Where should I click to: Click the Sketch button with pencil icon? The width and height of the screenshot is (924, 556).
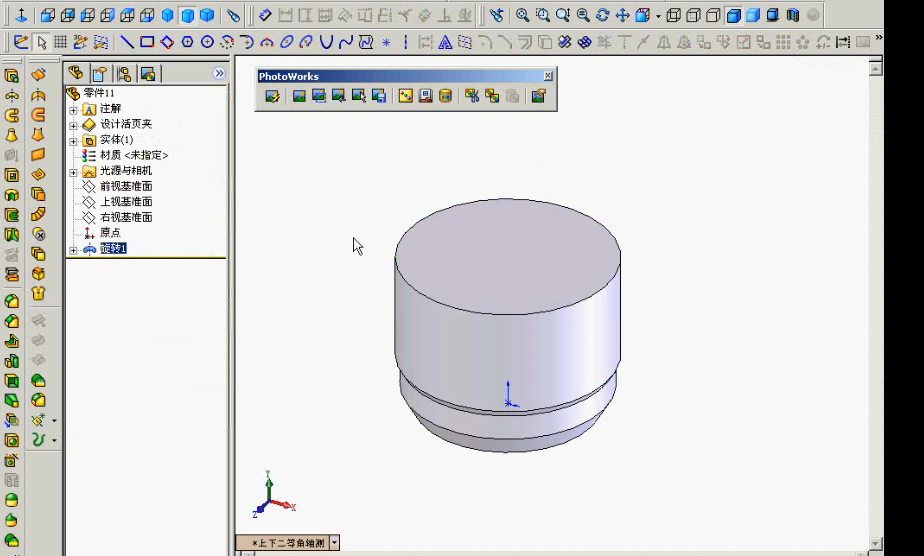pyautogui.click(x=21, y=42)
